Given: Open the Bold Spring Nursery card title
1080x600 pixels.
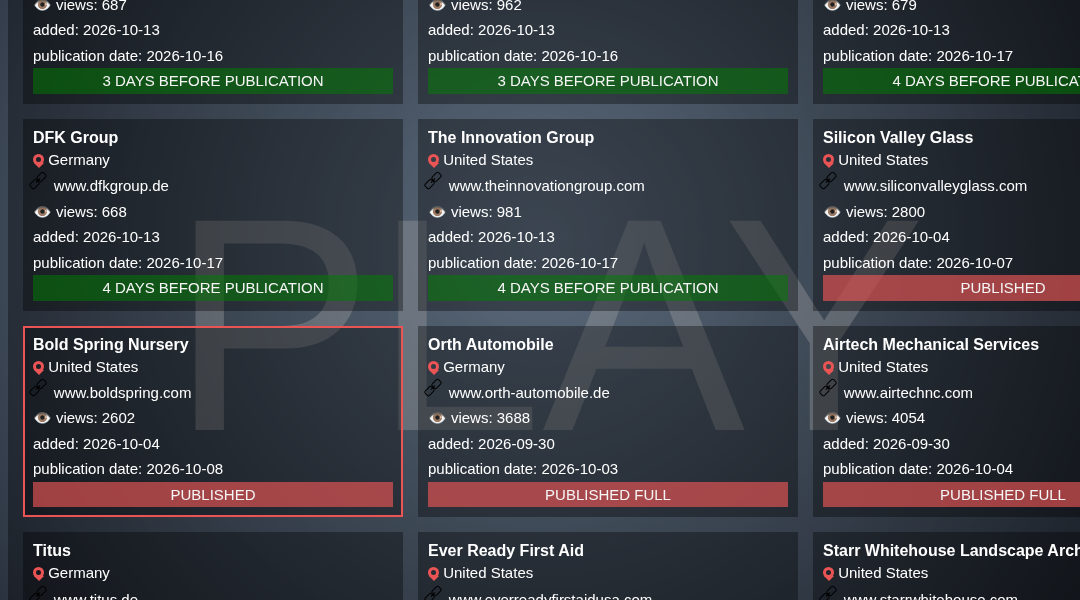Looking at the screenshot, I should coord(110,344).
